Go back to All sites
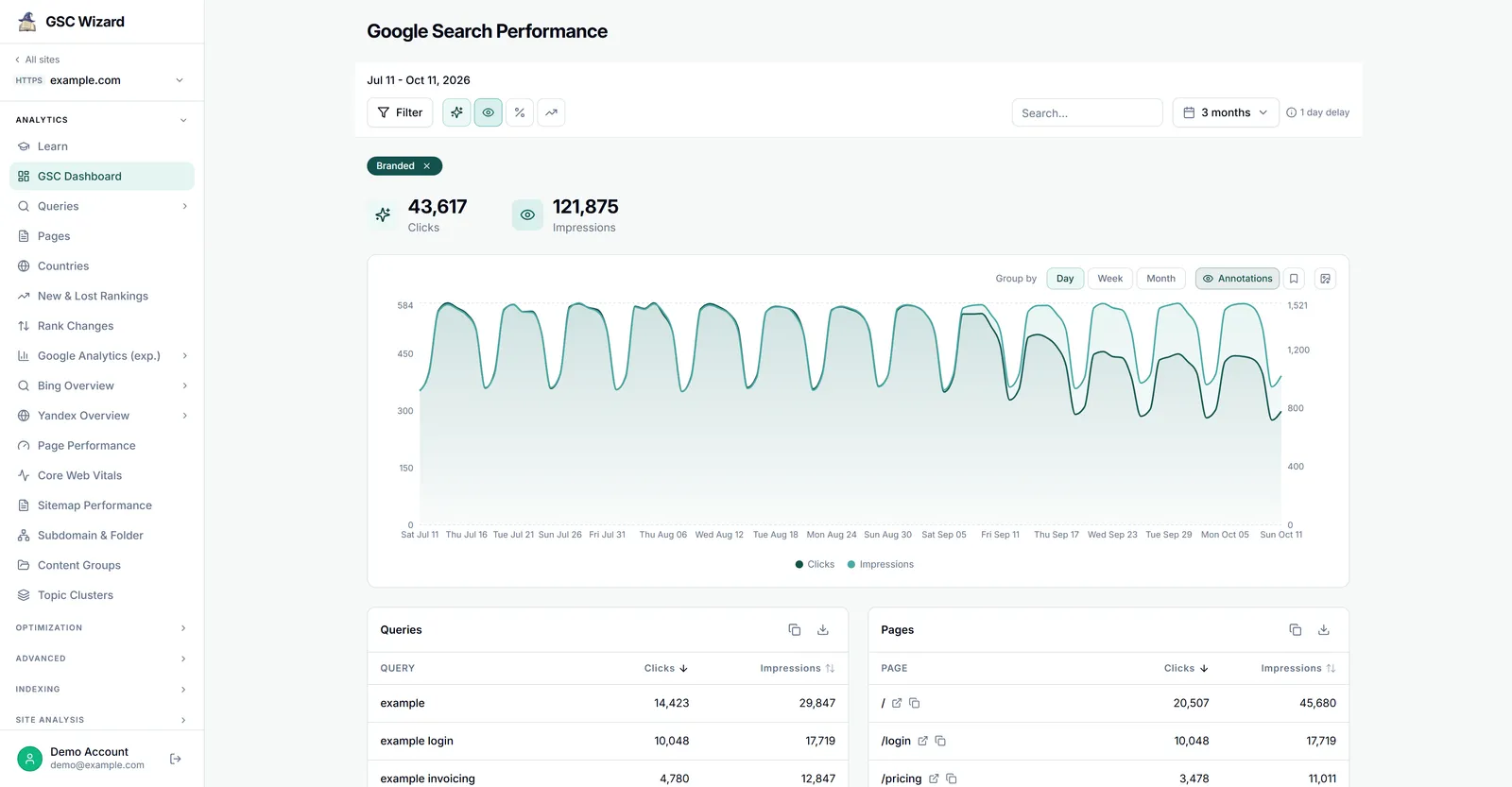The height and width of the screenshot is (787, 1512). [x=38, y=60]
